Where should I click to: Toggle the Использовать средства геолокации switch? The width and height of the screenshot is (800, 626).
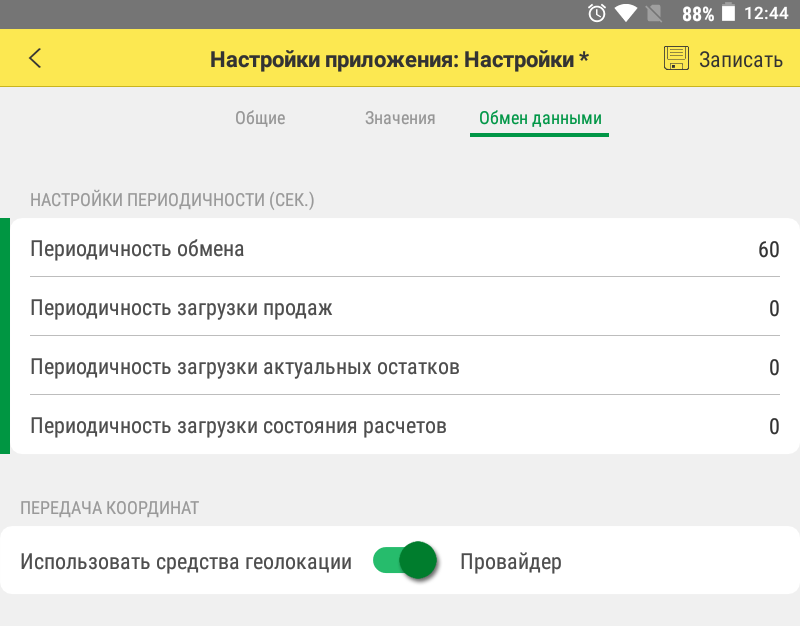405,561
